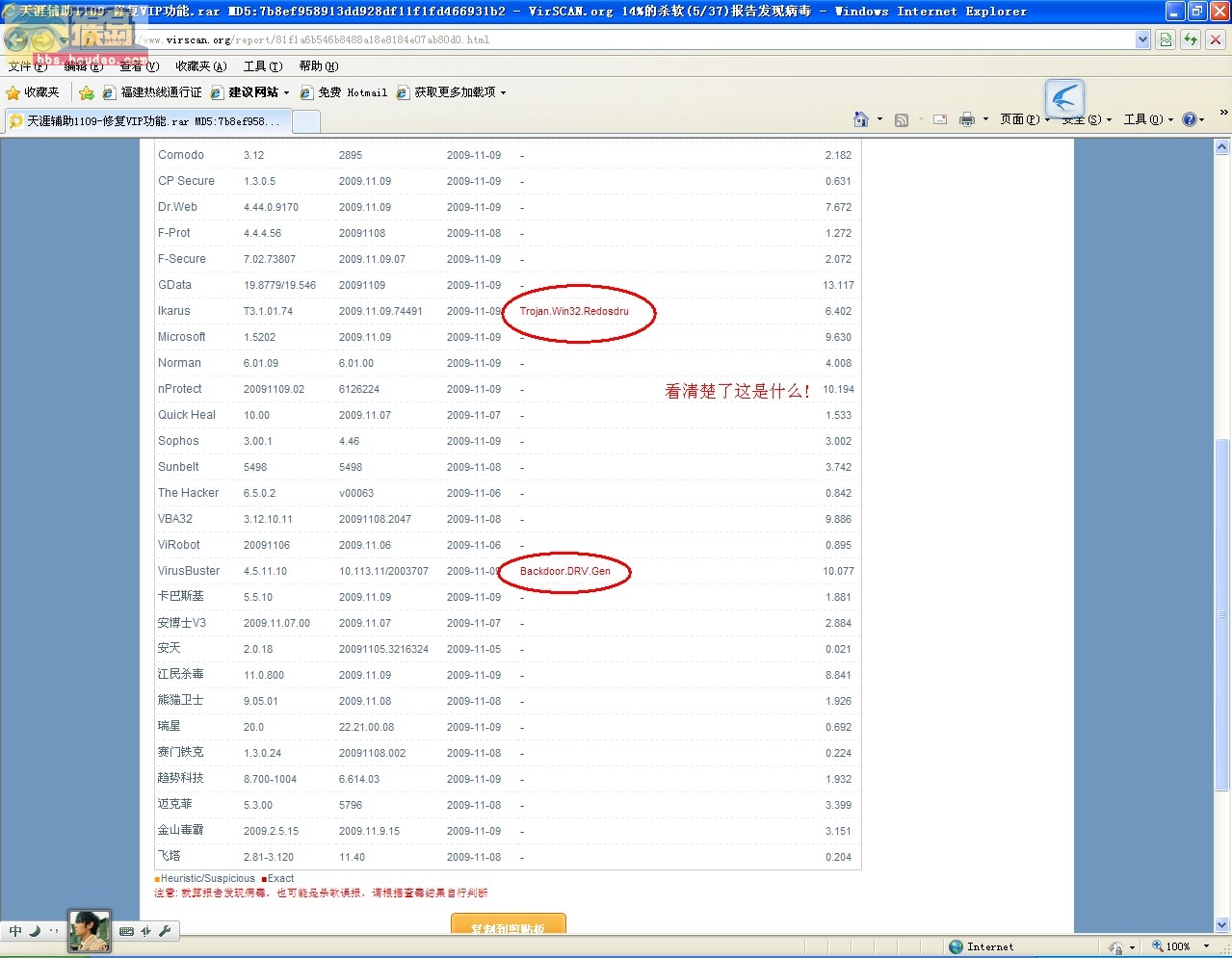Click the Internet zone globe status icon
The image size is (1232, 958).
957,947
